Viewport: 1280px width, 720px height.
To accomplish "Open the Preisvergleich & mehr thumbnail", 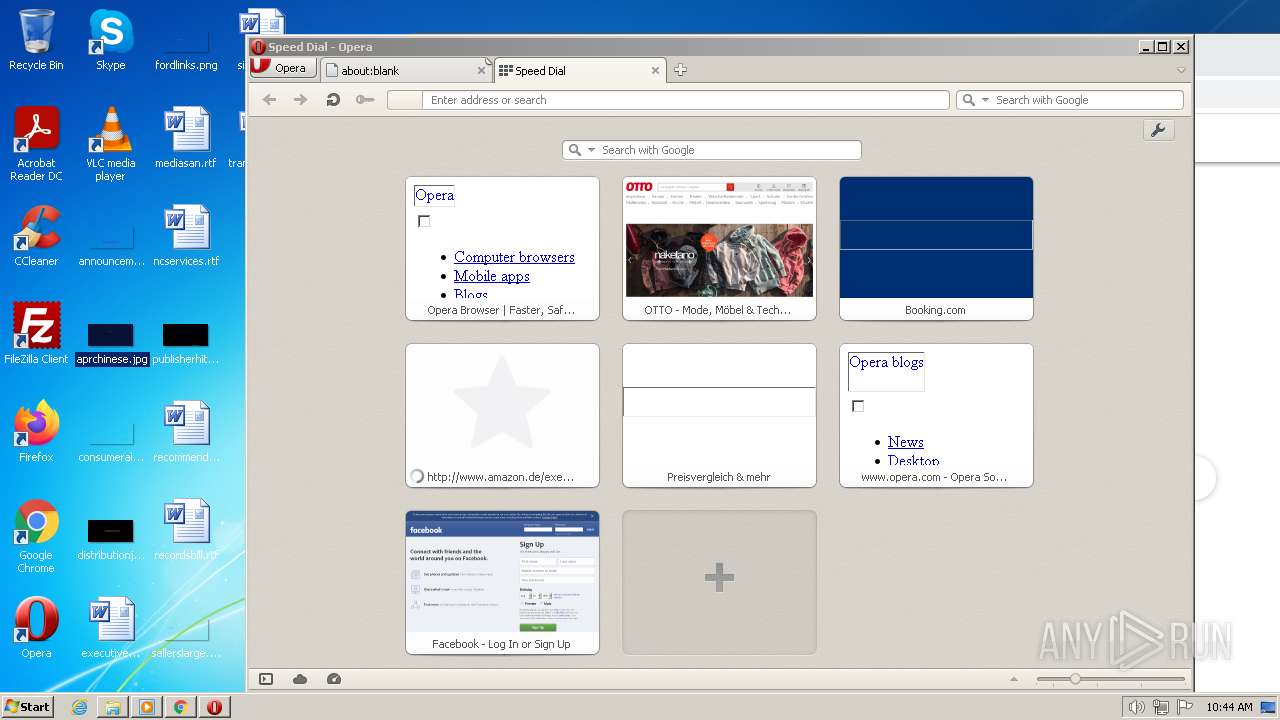I will 719,415.
